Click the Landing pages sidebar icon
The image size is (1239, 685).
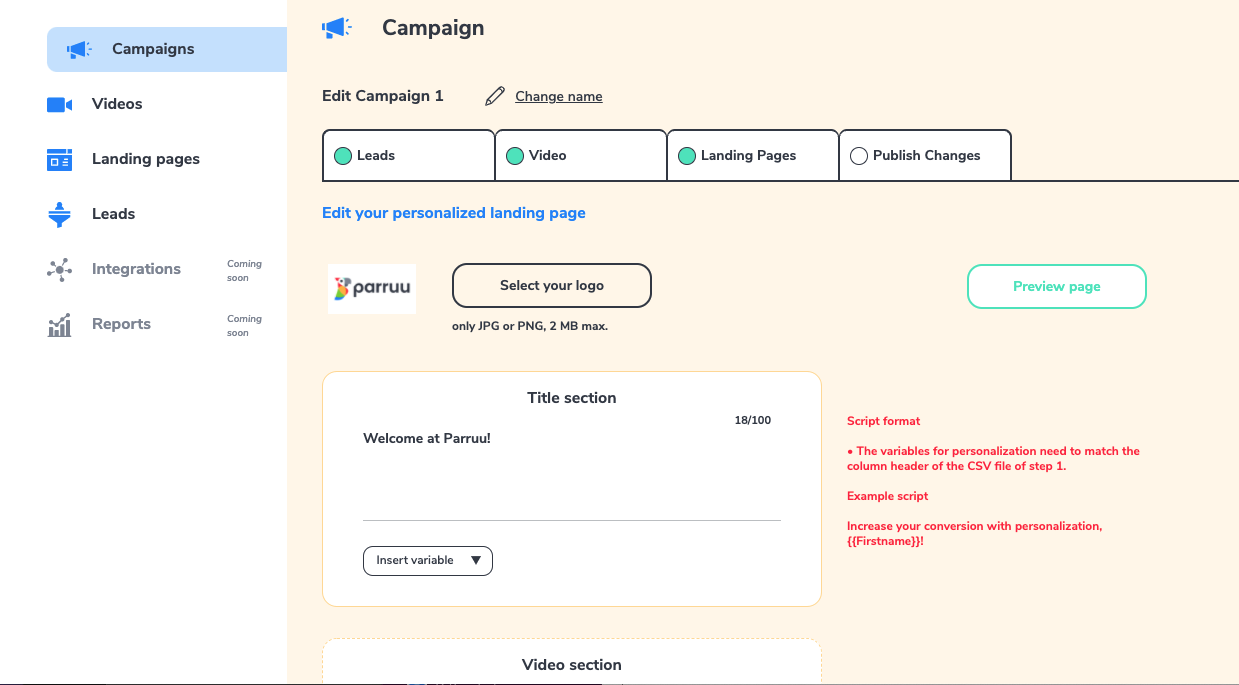(x=60, y=160)
